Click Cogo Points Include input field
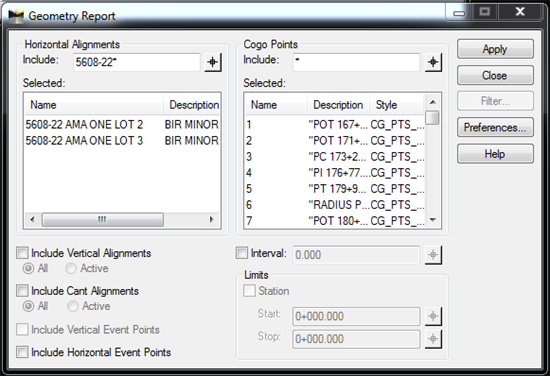This screenshot has height=376, width=550. [356, 62]
